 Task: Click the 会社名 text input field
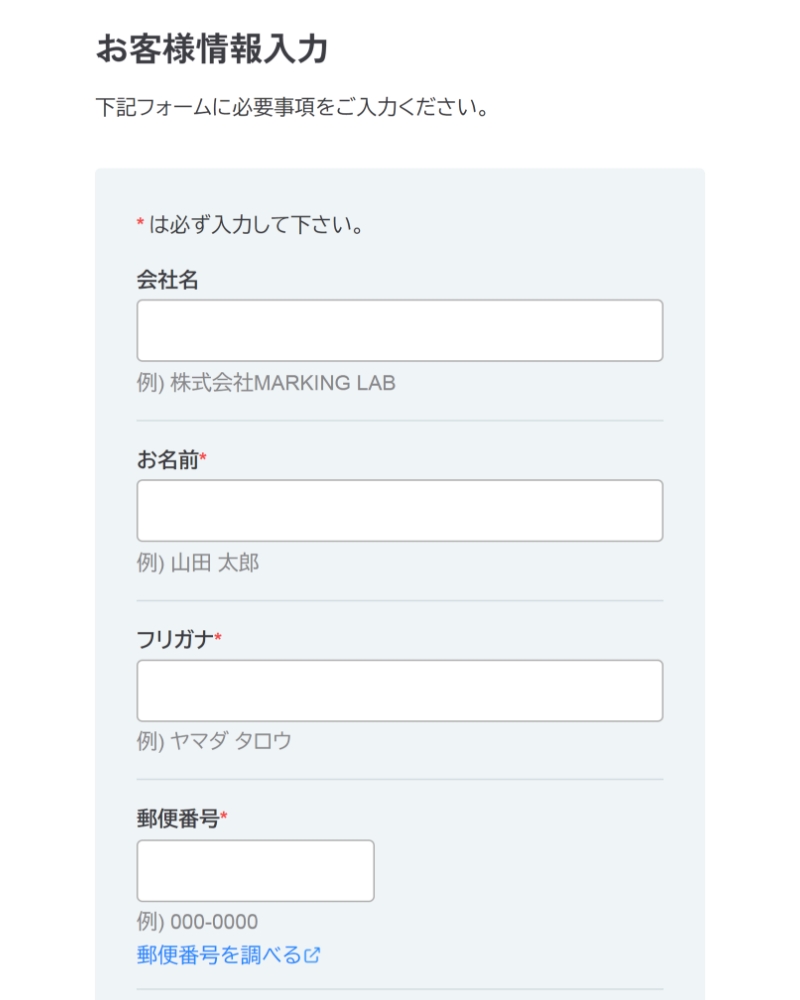pos(399,330)
